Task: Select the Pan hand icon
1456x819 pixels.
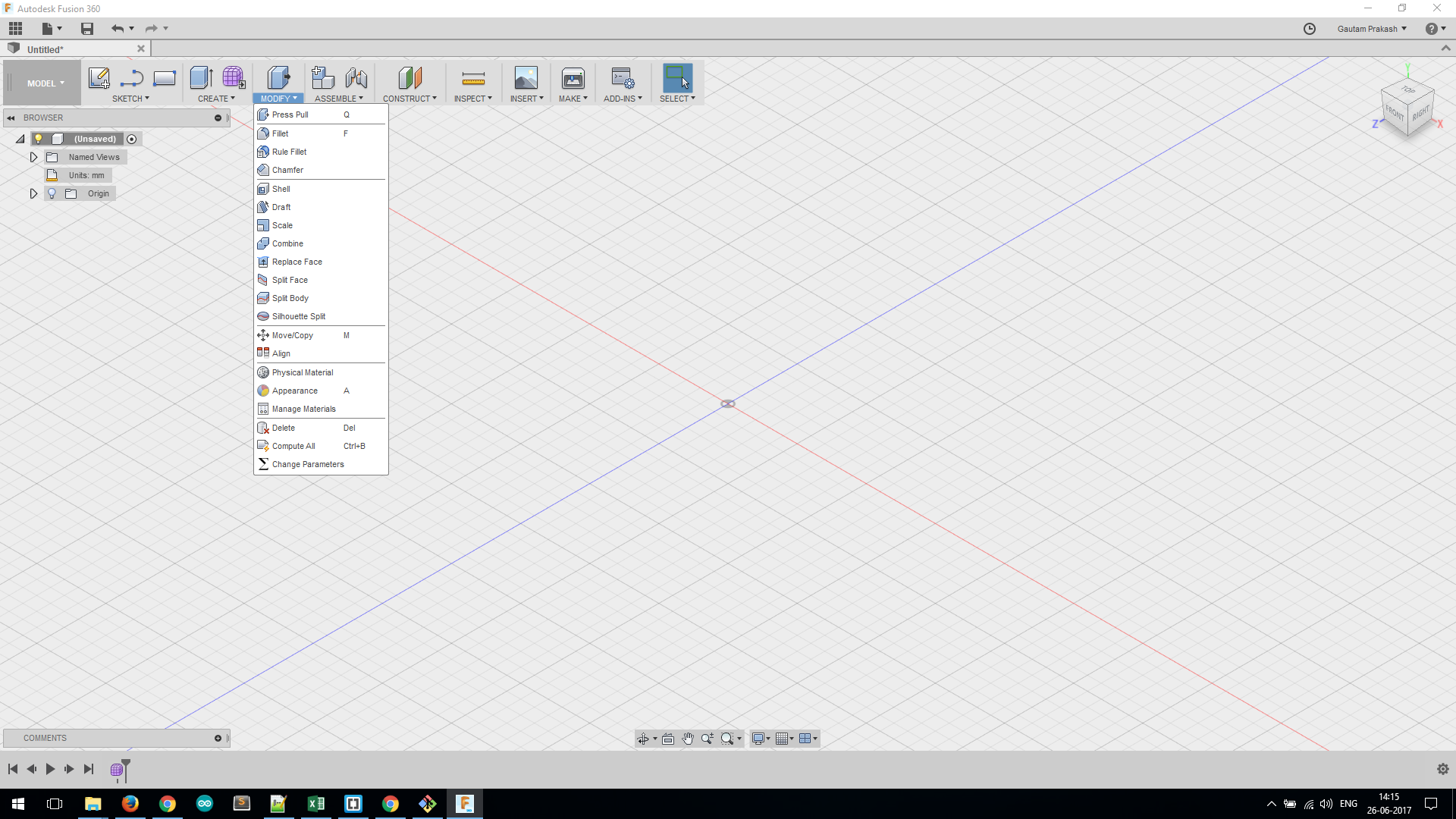Action: coord(688,739)
